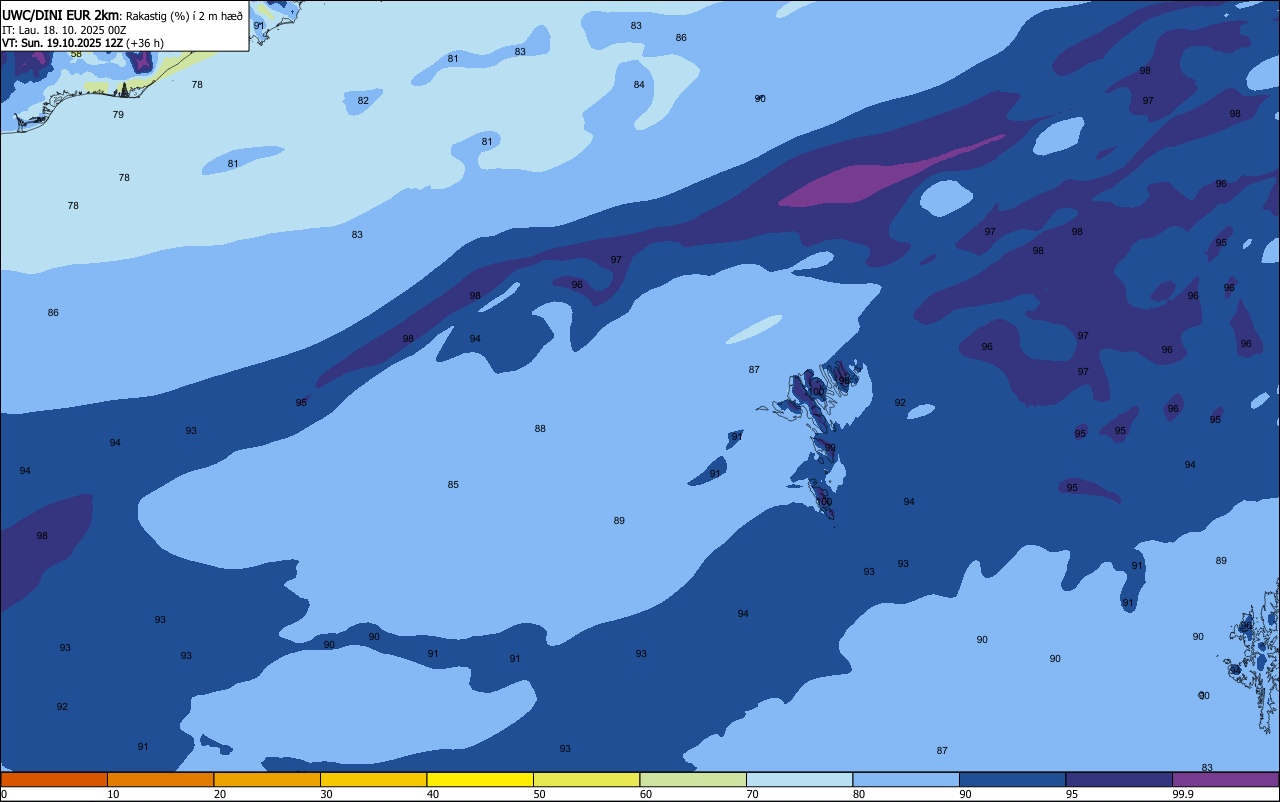Click the '10' legend tick label
1280x802 pixels.
pos(113,794)
